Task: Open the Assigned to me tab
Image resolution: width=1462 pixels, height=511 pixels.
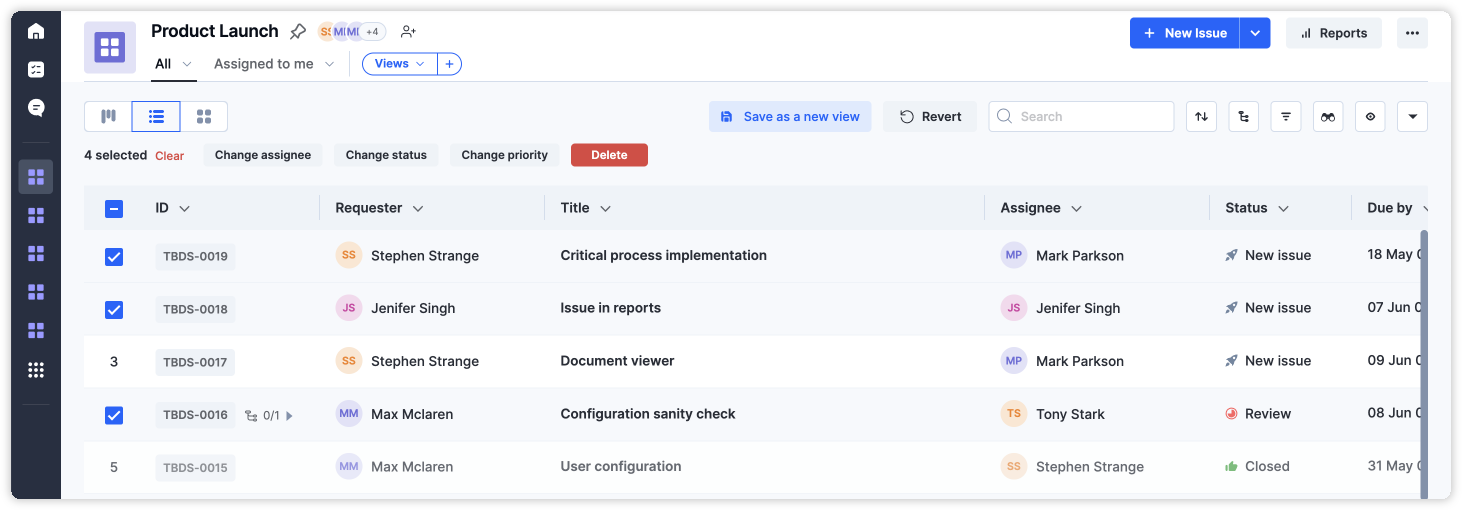Action: pyautogui.click(x=264, y=64)
